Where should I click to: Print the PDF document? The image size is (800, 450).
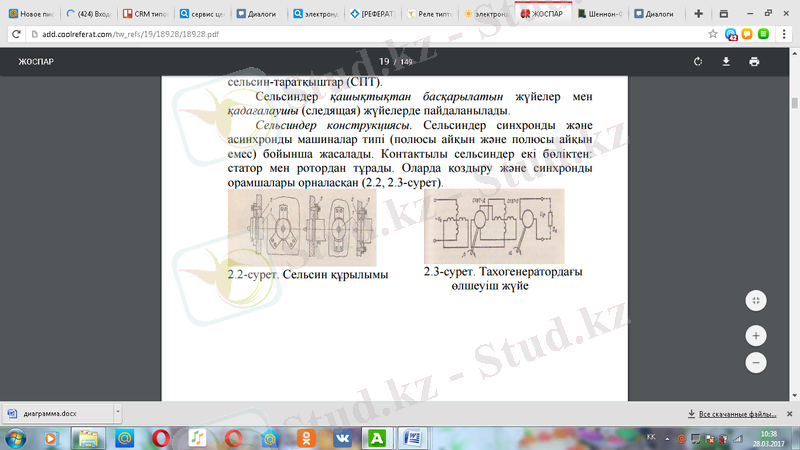tap(754, 62)
